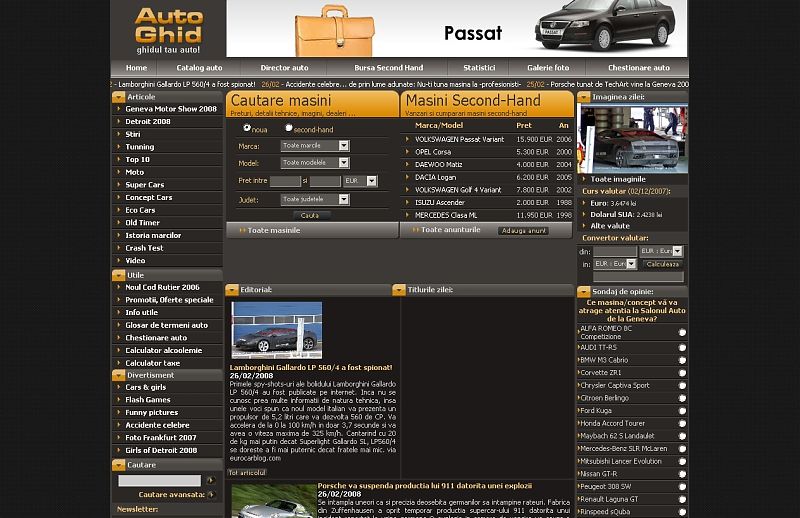Click the Auto Ghid logo

pyautogui.click(x=168, y=31)
